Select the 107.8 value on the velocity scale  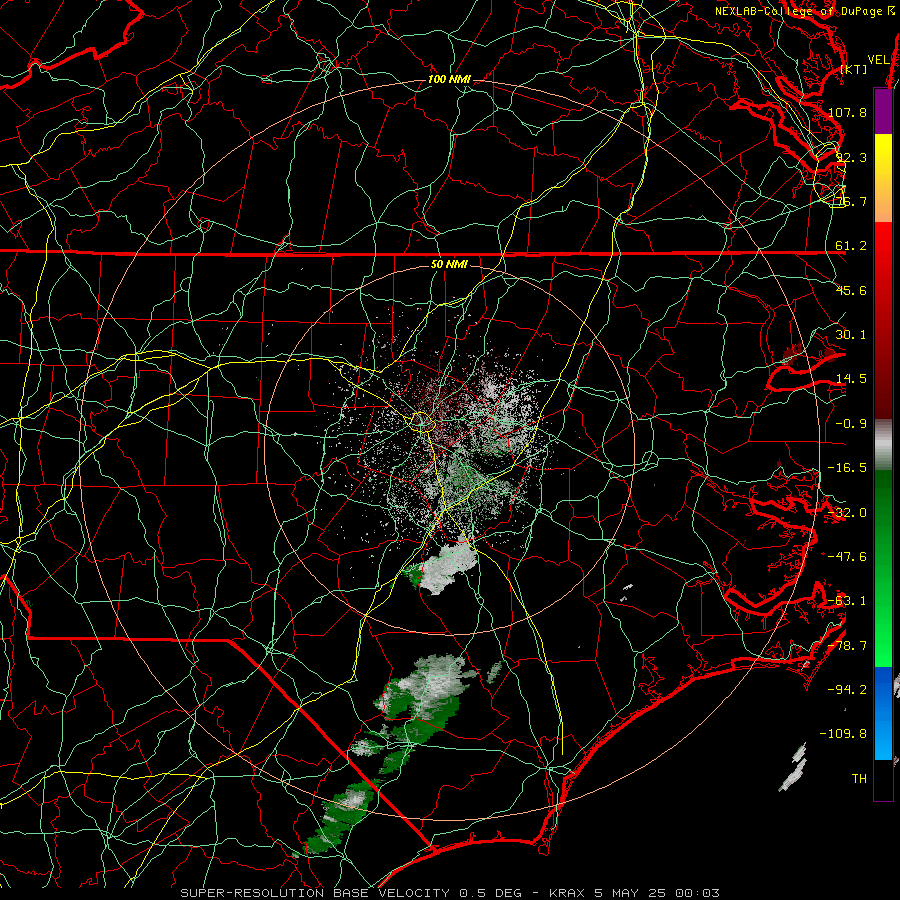point(847,112)
